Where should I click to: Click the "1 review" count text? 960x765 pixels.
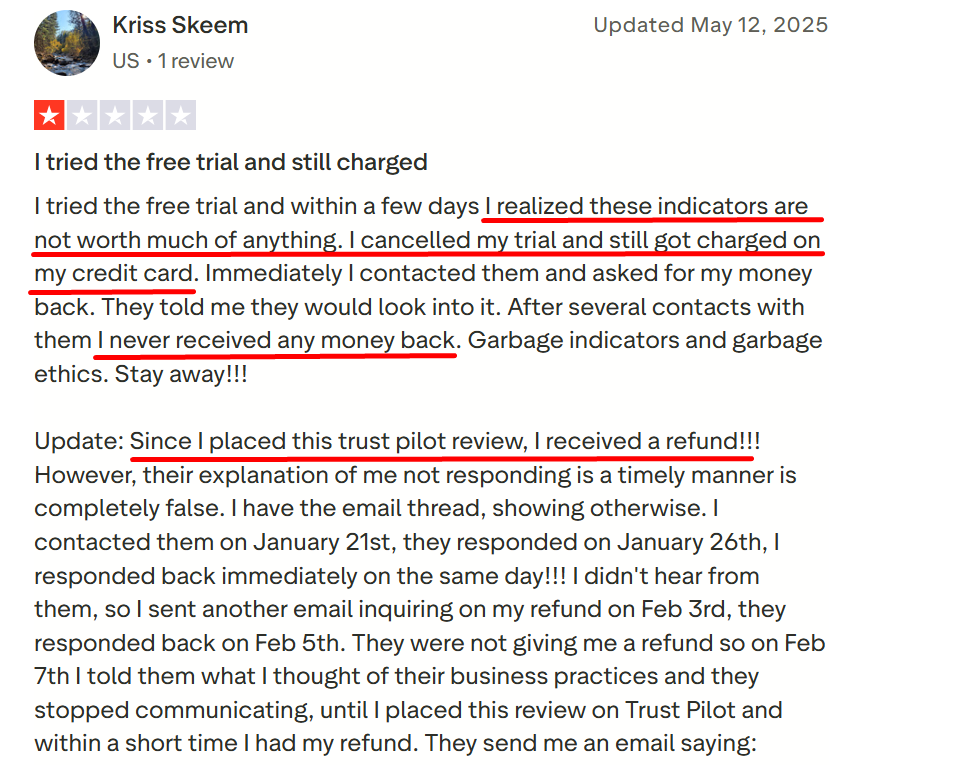point(196,61)
